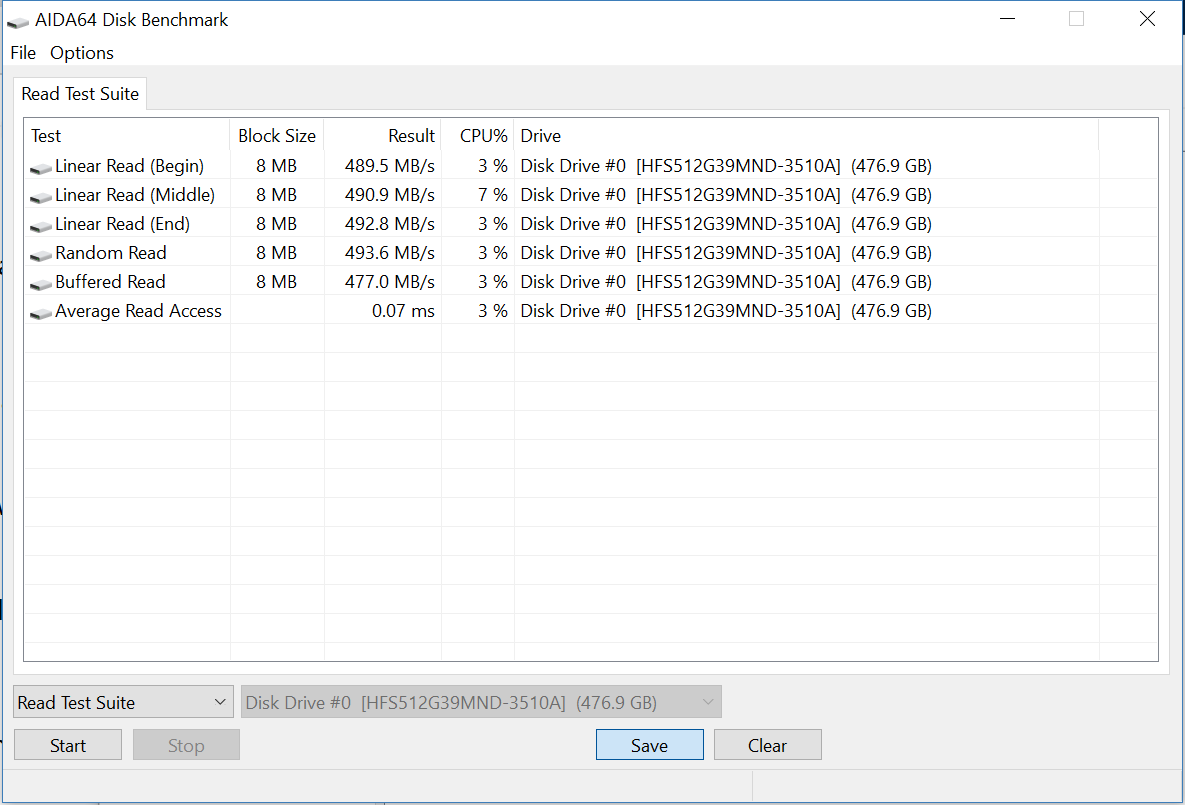Click the 490.9 MB/s result value

(390, 195)
